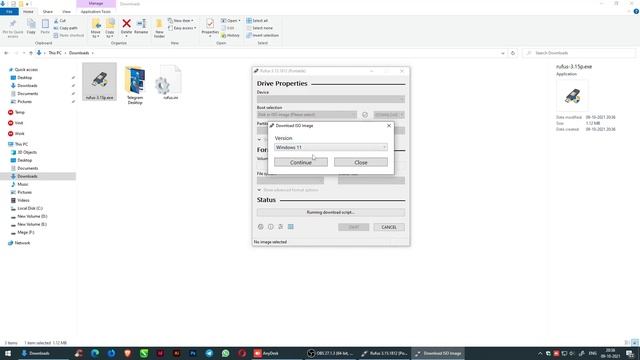The height and width of the screenshot is (360, 640).
Task: Click Invert selection in ribbon
Action: (262, 36)
